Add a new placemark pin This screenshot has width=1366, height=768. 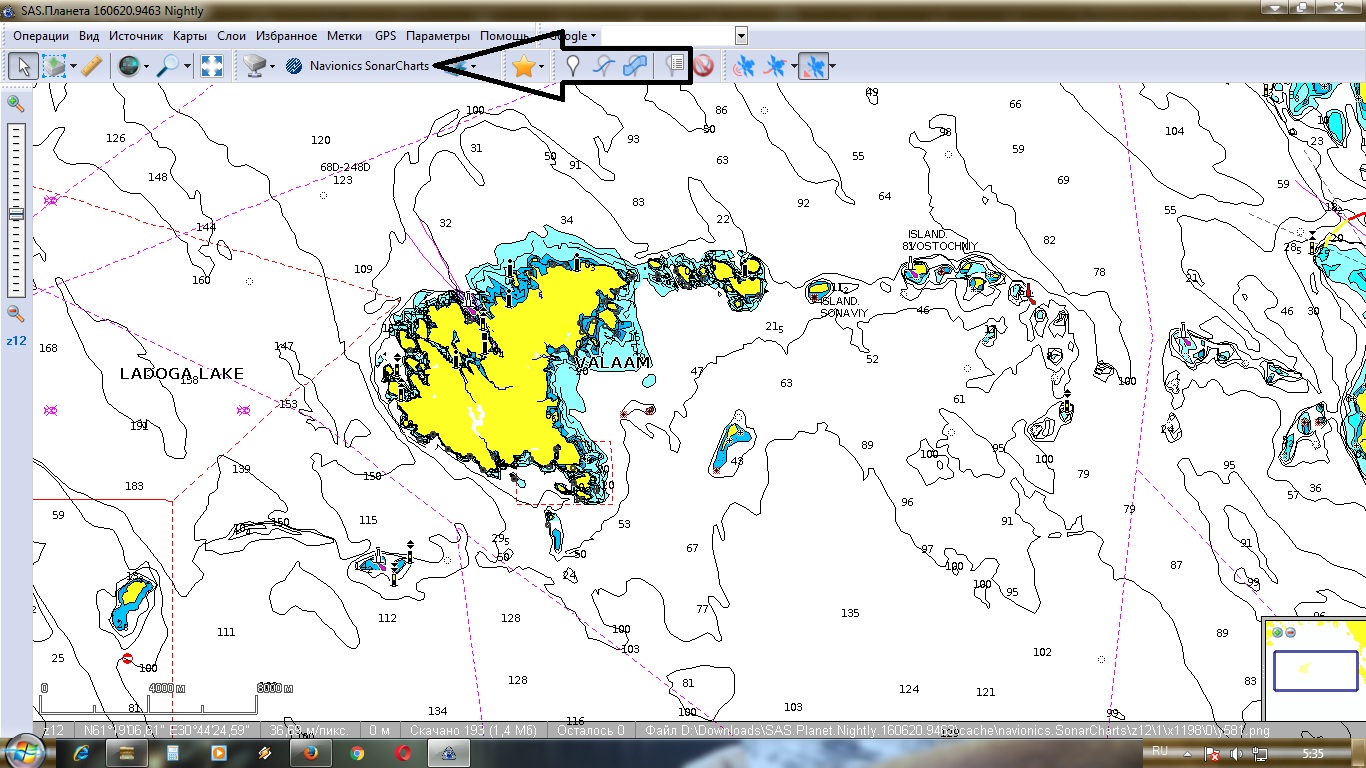click(x=573, y=66)
